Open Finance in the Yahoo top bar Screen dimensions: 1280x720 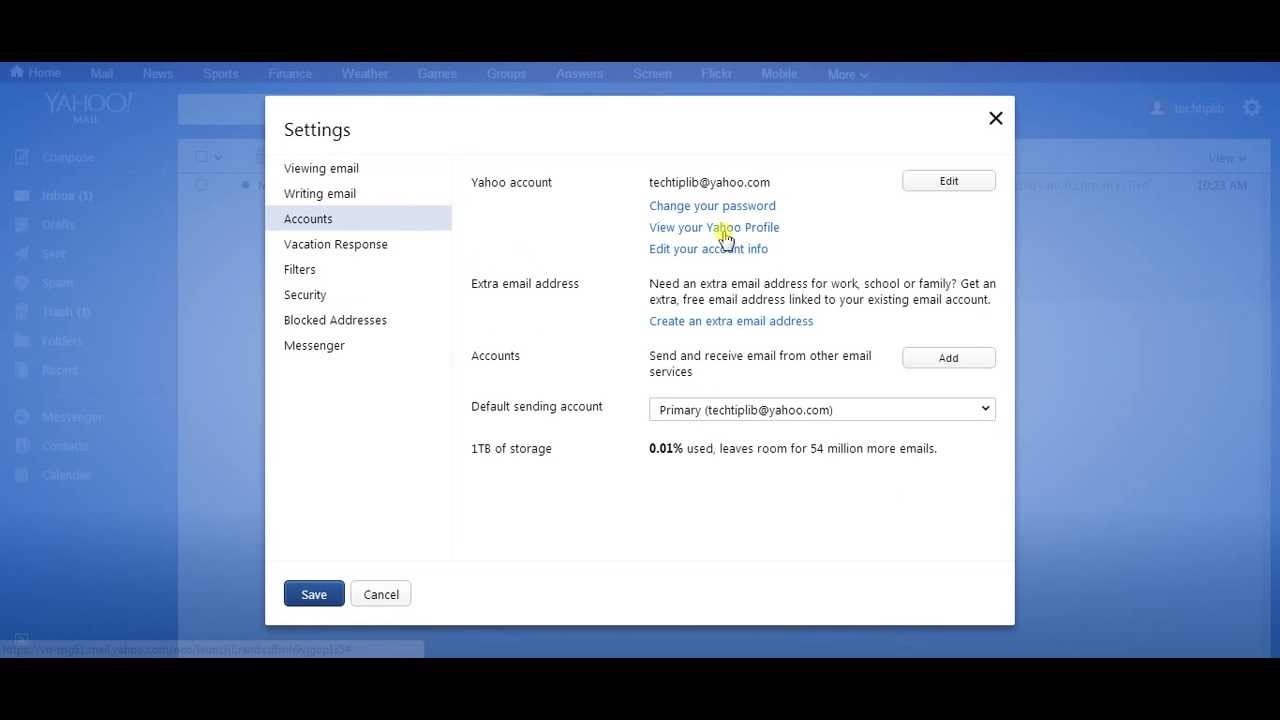tap(290, 74)
